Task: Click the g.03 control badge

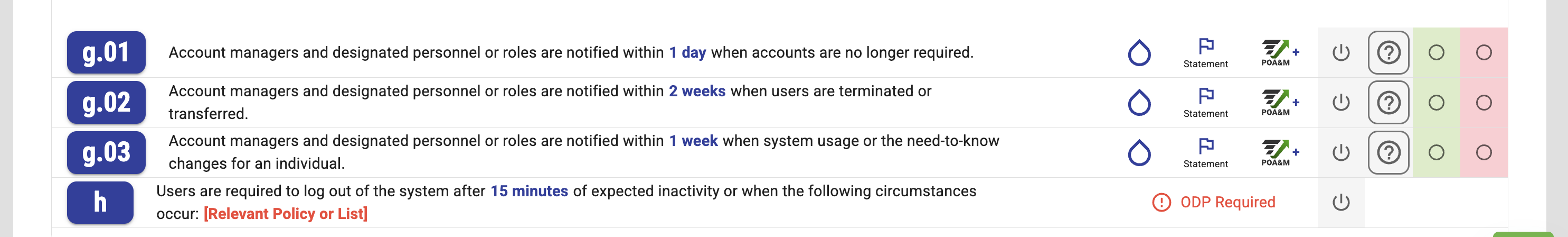Action: click(106, 152)
